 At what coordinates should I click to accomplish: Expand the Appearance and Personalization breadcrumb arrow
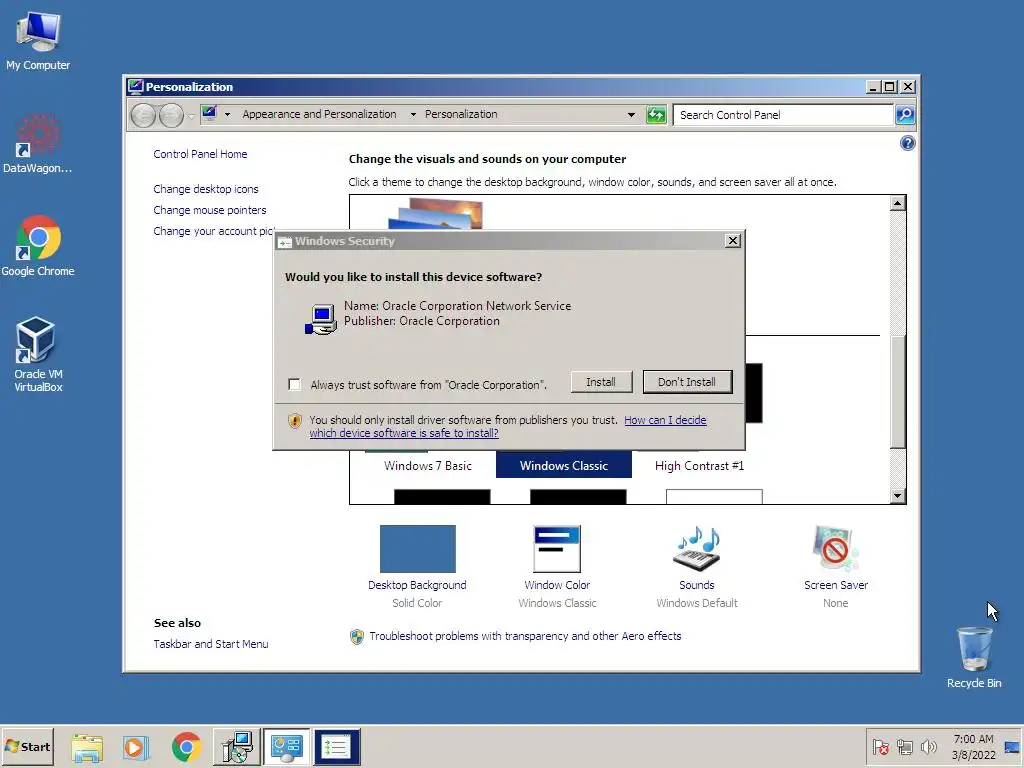point(413,114)
